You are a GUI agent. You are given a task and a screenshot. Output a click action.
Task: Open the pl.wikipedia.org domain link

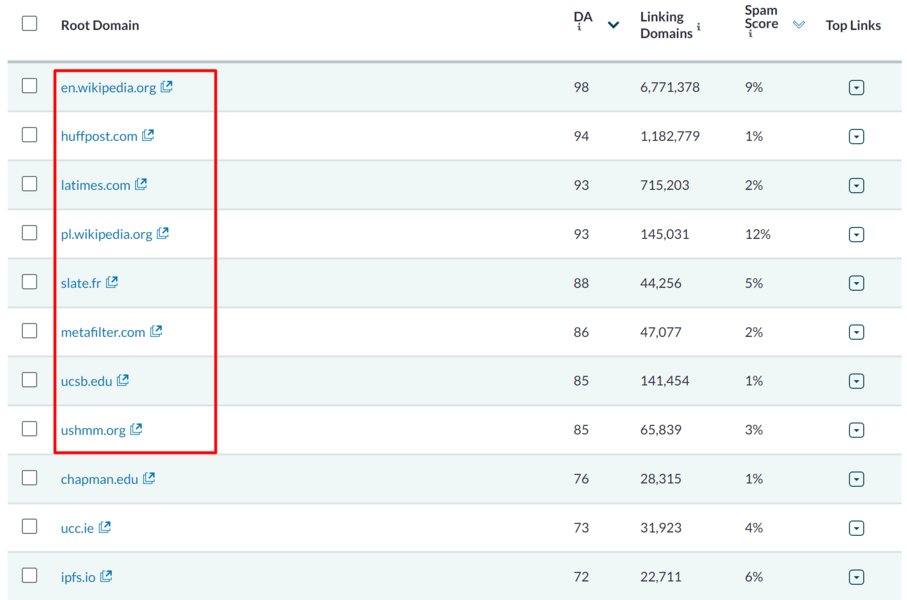coord(106,234)
